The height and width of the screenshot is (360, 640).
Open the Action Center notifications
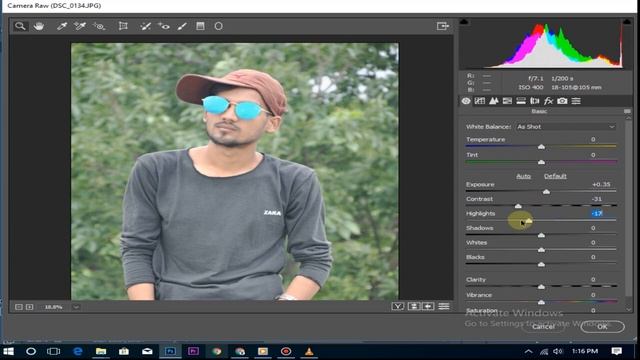[616, 351]
